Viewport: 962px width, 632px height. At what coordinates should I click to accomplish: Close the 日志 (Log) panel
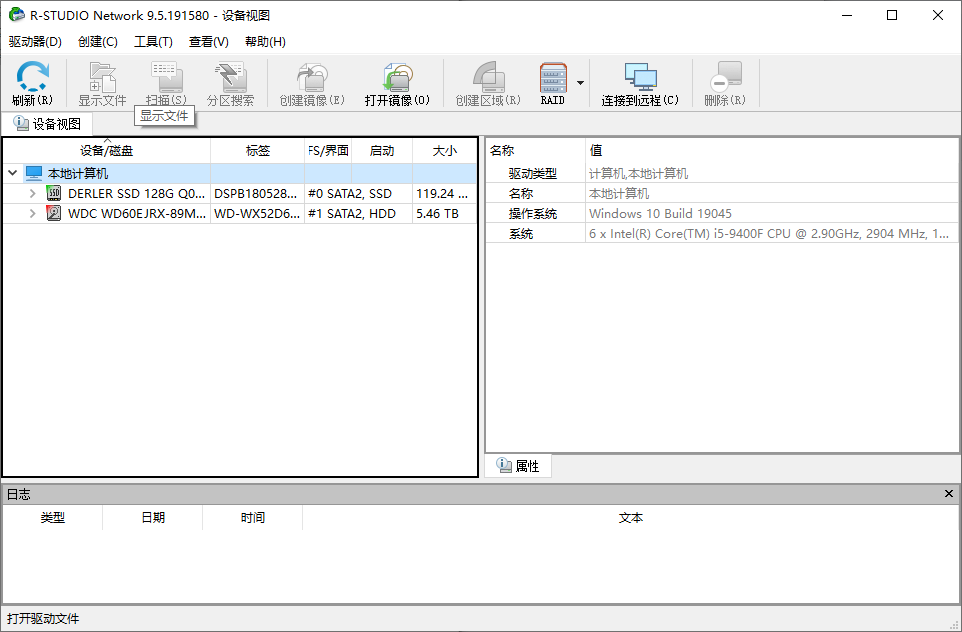[948, 493]
